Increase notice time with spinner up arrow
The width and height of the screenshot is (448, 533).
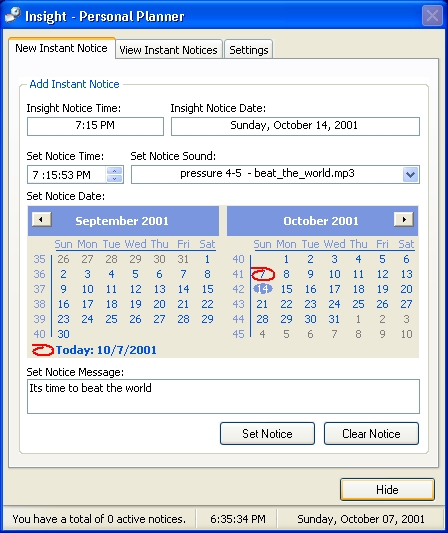[115, 171]
